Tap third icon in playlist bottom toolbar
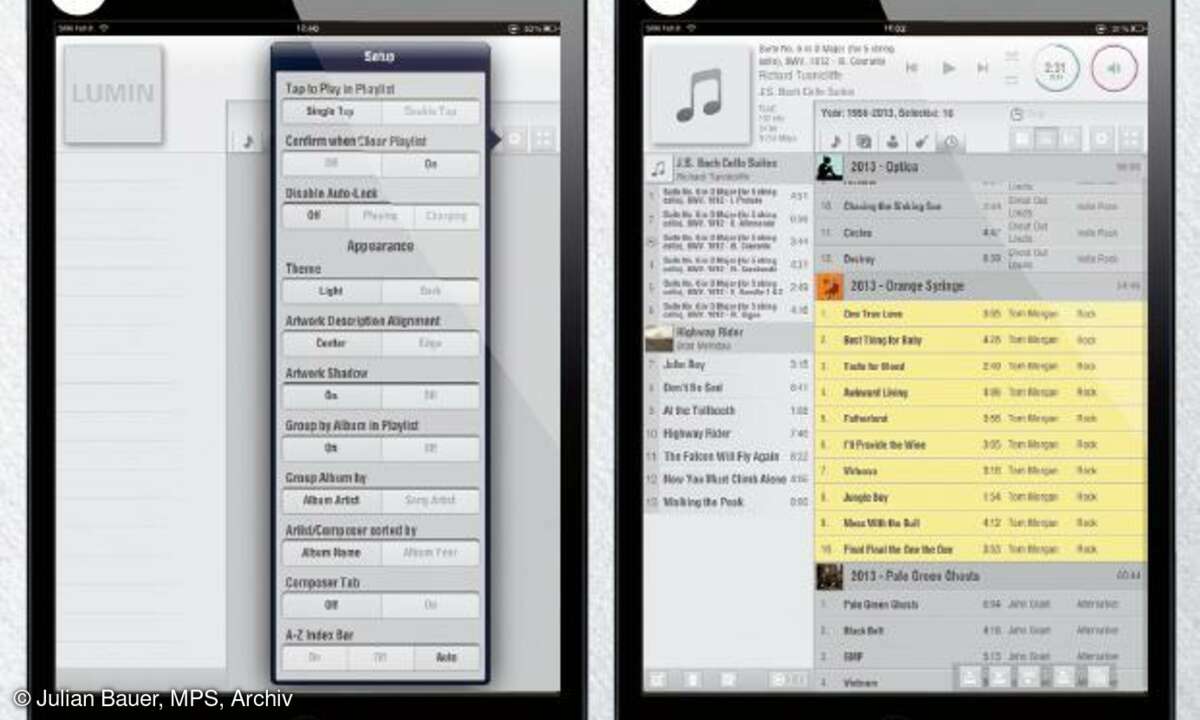The height and width of the screenshot is (720, 1200). pos(728,679)
